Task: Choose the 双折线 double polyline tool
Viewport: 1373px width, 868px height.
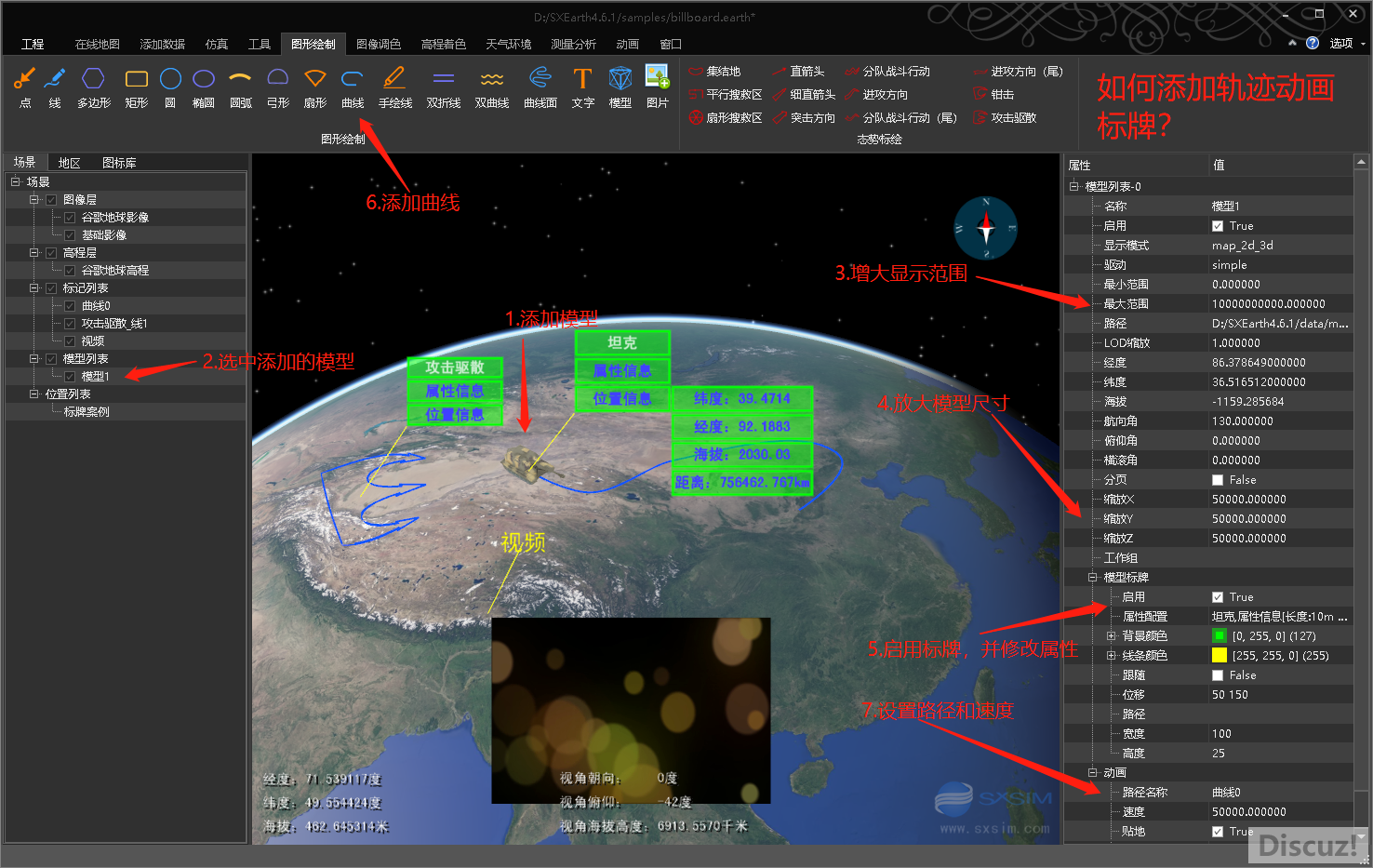Action: pyautogui.click(x=444, y=87)
